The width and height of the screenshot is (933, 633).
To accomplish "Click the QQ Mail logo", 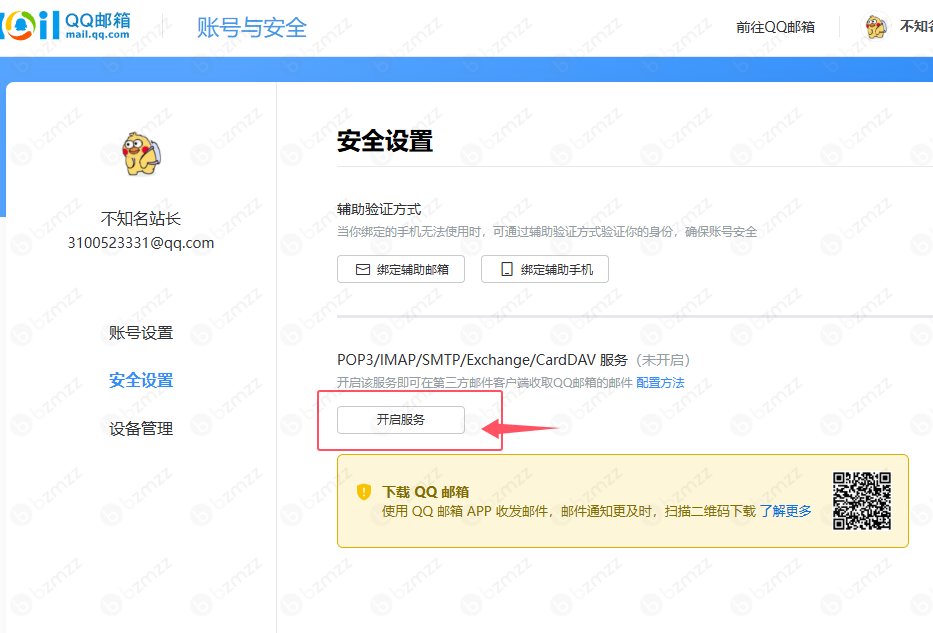I will (x=65, y=26).
